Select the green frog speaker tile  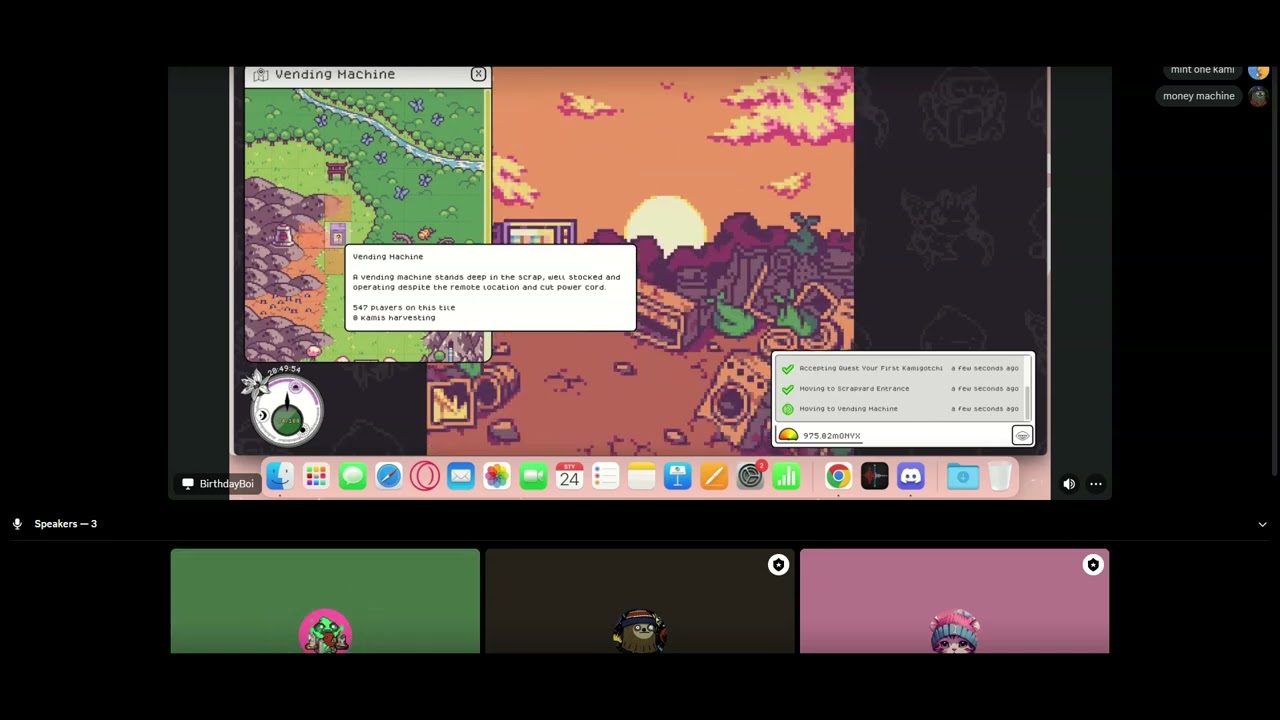pyautogui.click(x=325, y=601)
